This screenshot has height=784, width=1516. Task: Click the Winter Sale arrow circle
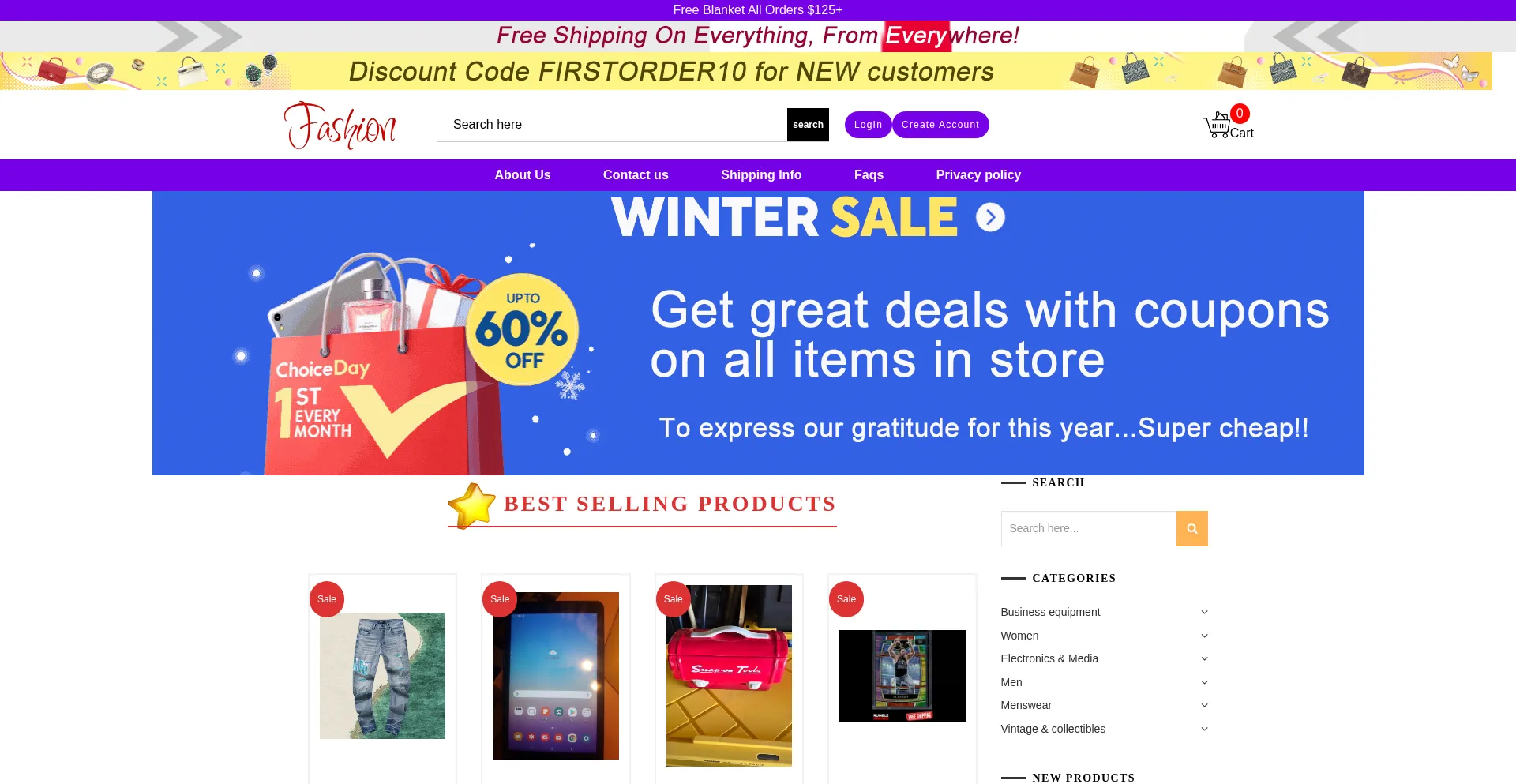[990, 217]
